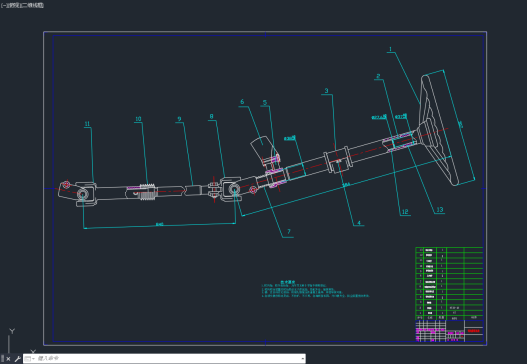
Task: Open command line customize wrench menu
Action: click(17, 359)
